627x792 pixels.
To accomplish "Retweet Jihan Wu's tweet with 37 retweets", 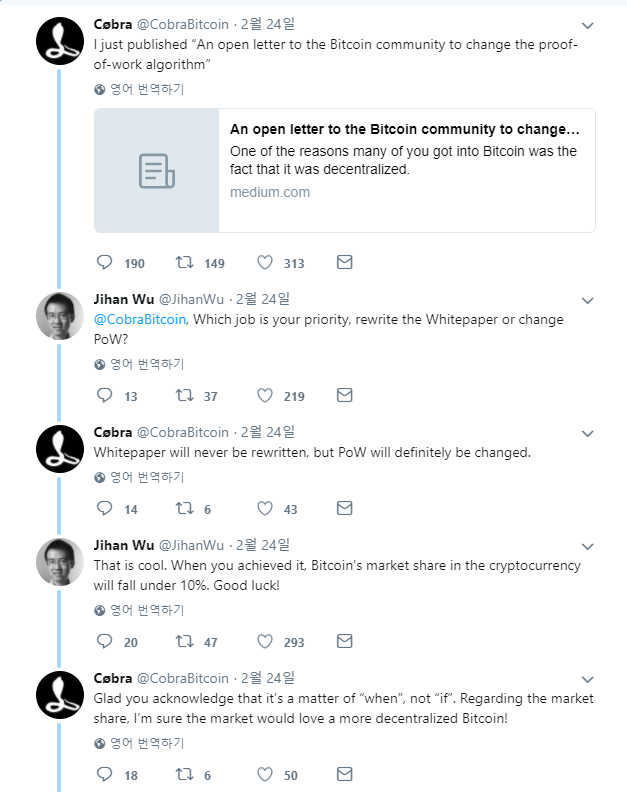I will [185, 396].
